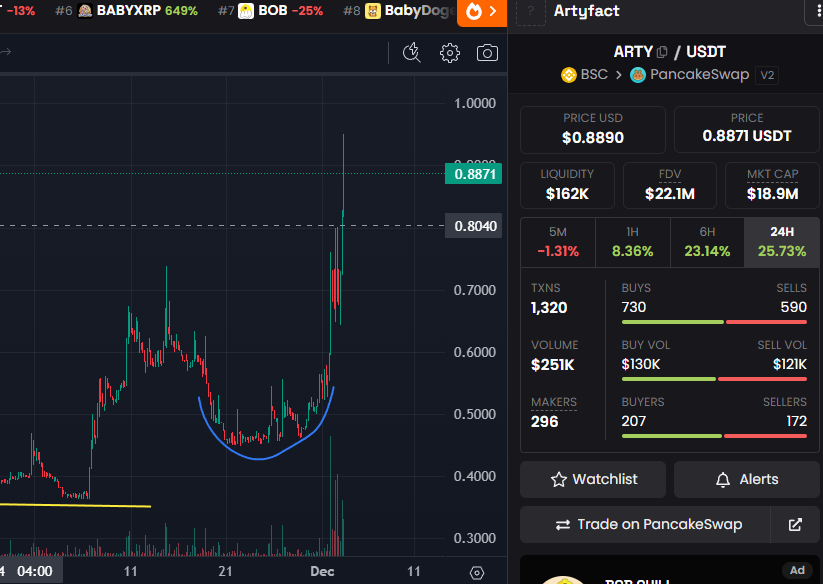Click the BOB token icon in ticker
The width and height of the screenshot is (823, 584).
pos(246,10)
